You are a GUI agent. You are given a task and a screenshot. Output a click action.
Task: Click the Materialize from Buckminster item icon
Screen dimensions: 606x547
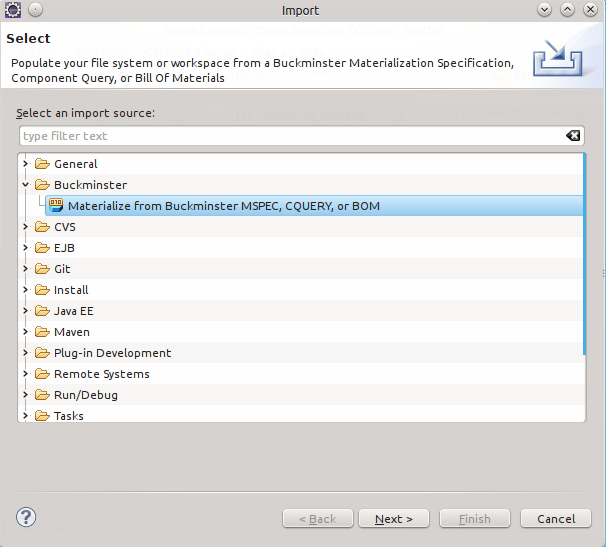pyautogui.click(x=56, y=206)
